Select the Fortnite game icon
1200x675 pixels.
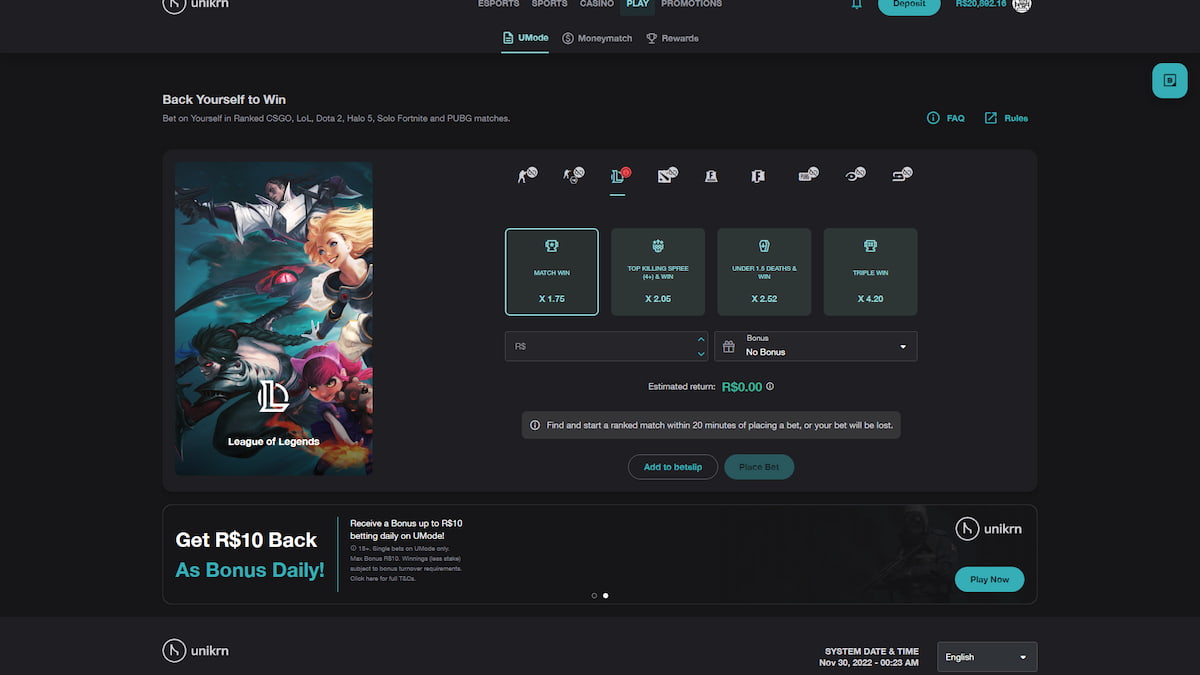pos(757,175)
